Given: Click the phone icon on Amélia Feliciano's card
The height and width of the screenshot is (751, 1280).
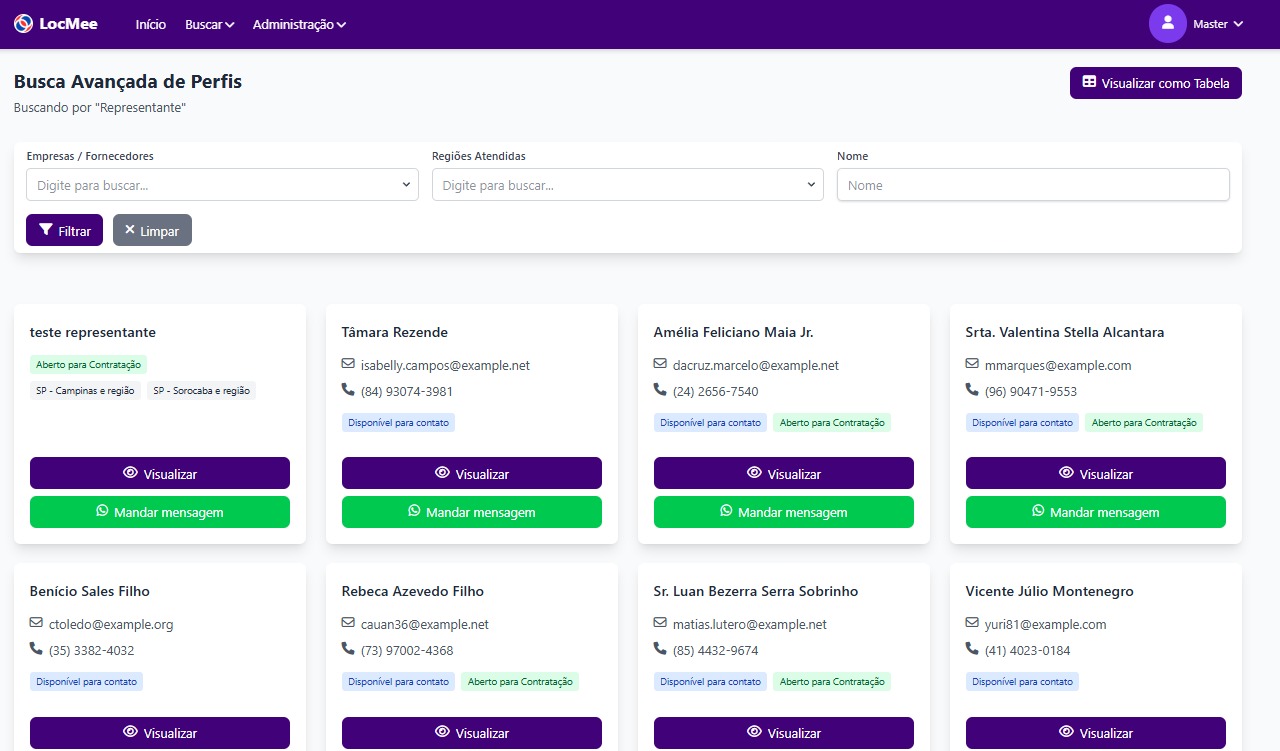Looking at the screenshot, I should click(660, 390).
